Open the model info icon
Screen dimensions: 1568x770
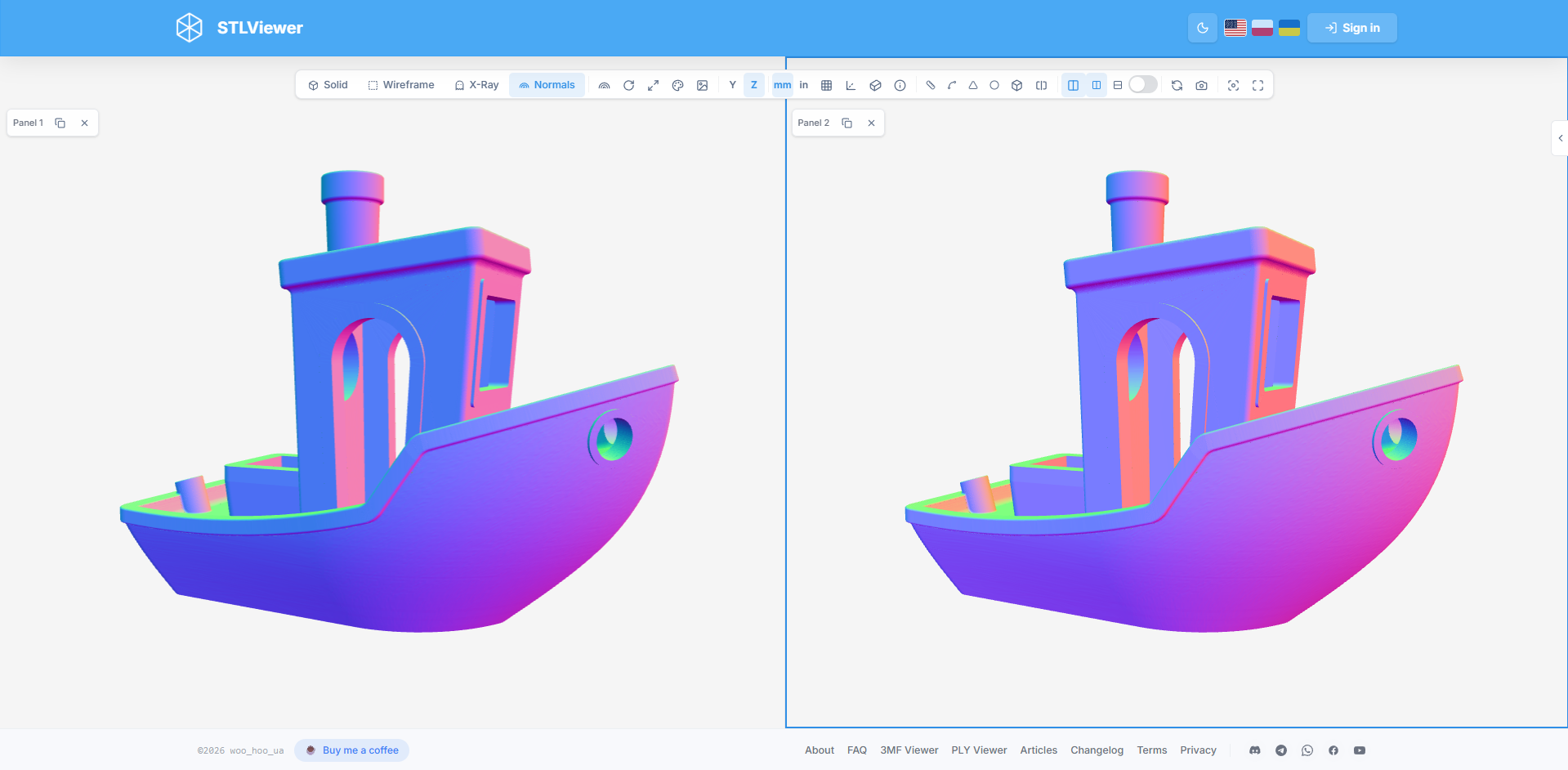pos(900,85)
